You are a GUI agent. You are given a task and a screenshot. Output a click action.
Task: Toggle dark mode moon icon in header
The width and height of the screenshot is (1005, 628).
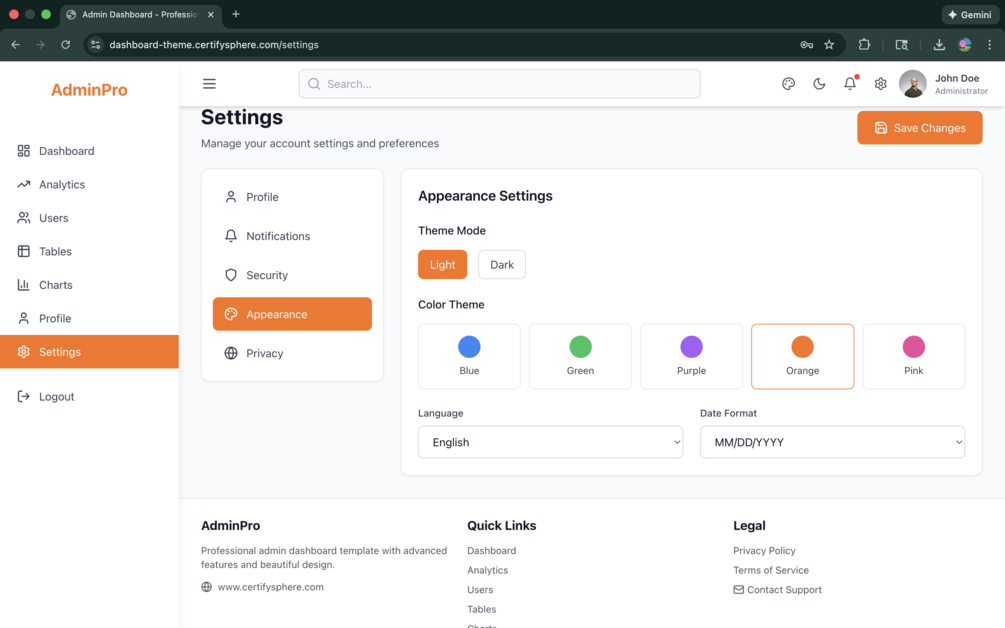click(819, 84)
